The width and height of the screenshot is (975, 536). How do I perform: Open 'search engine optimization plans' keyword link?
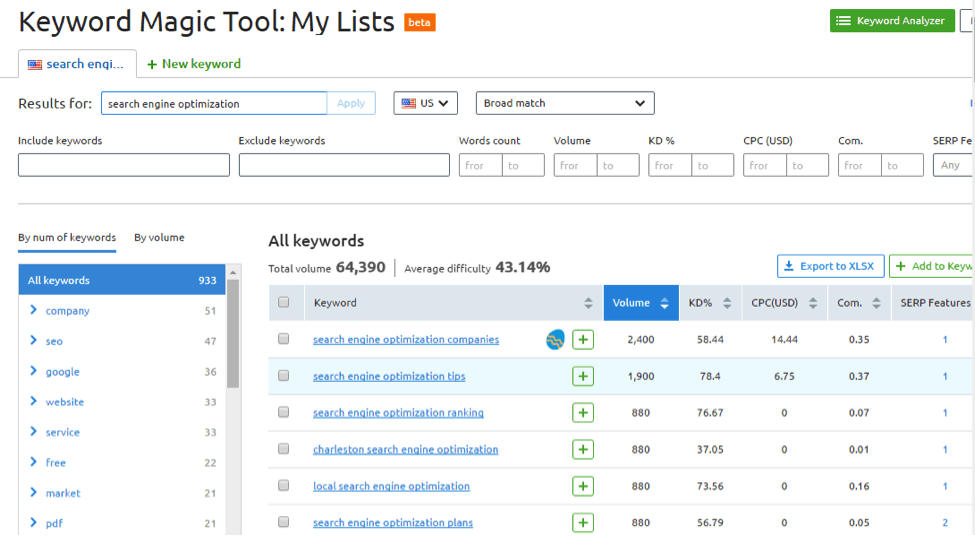(393, 523)
